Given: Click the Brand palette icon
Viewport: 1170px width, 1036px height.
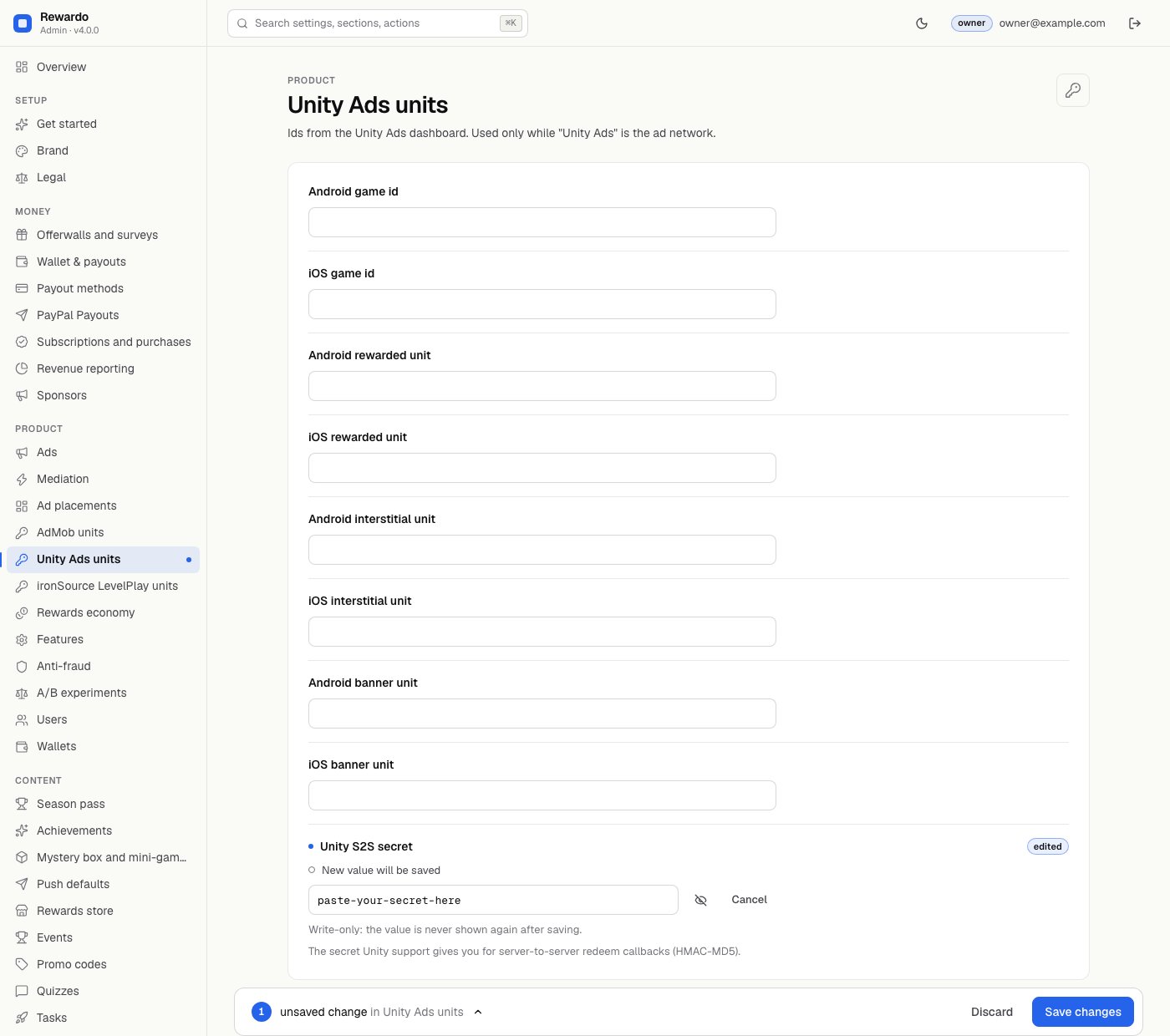Looking at the screenshot, I should tap(22, 151).
